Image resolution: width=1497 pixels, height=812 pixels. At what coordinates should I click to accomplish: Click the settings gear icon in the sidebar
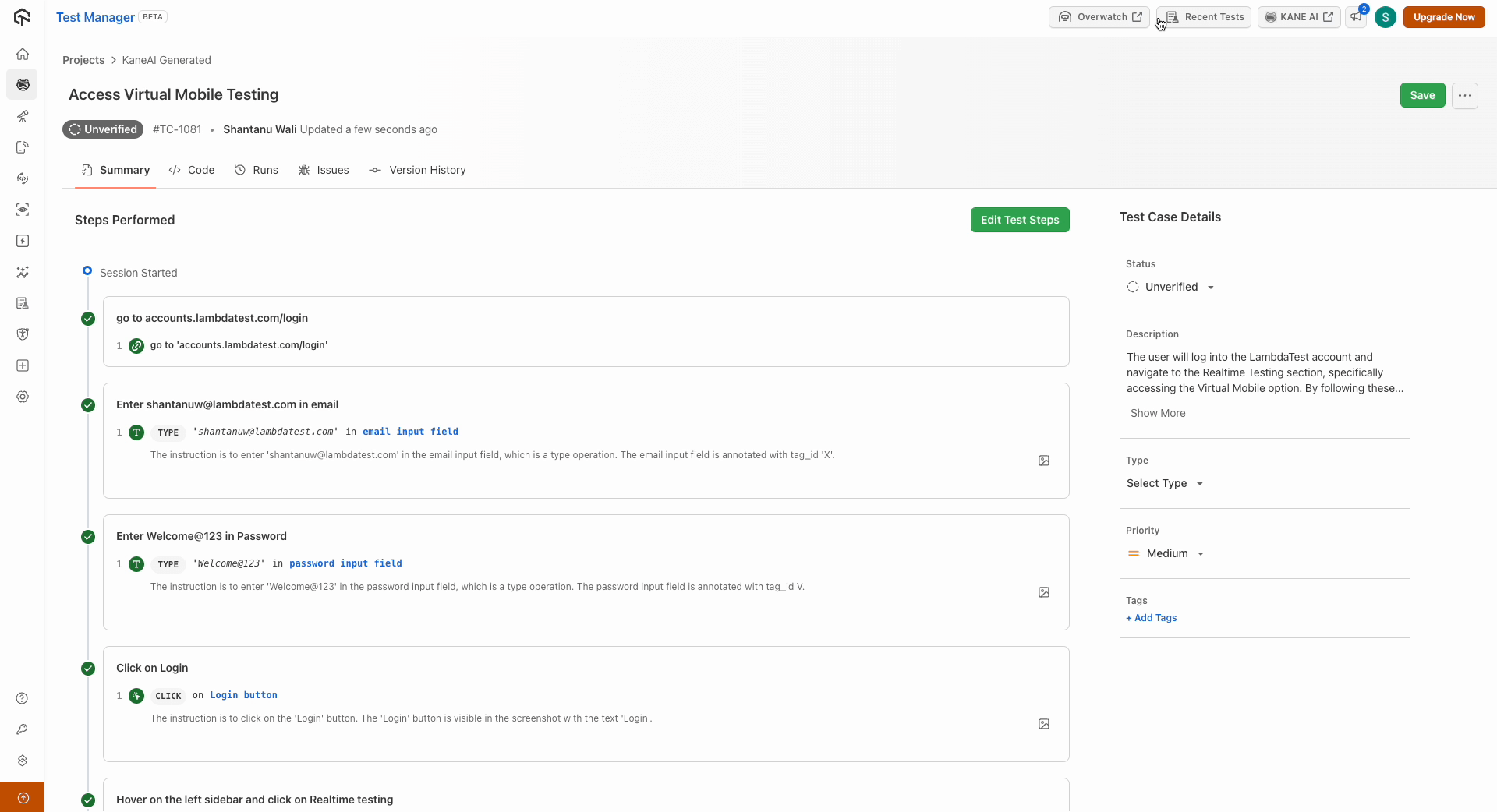(23, 397)
